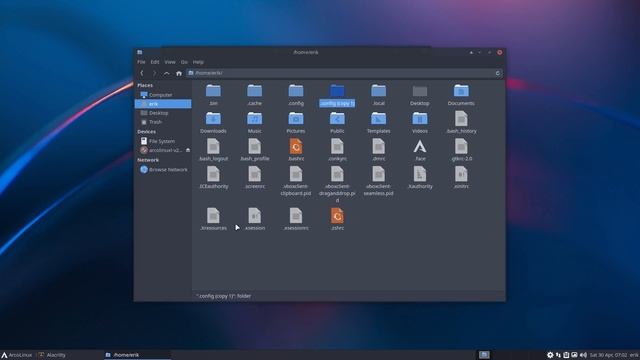
Task: Open the ArcoLinux menu in the taskbar
Action: 17,355
